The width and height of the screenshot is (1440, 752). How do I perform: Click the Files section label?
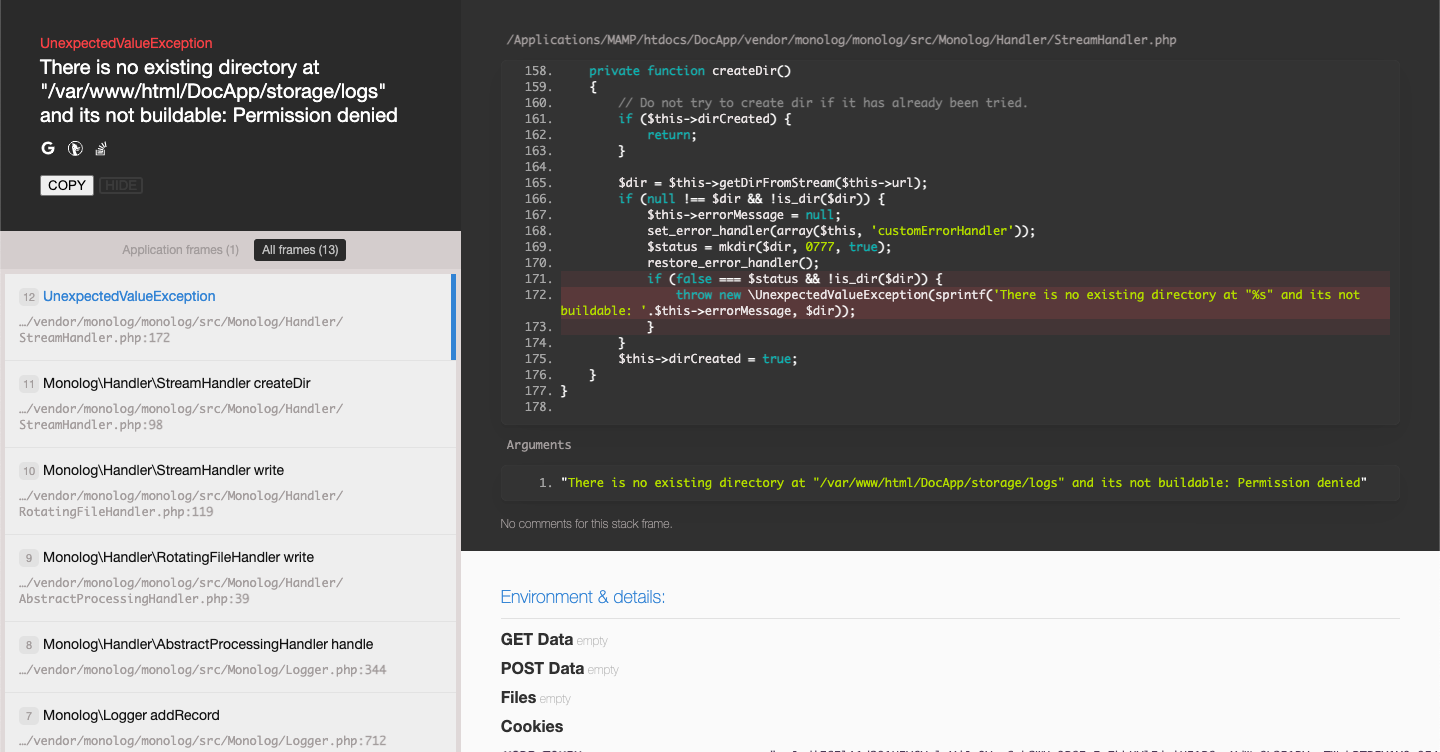tap(519, 698)
